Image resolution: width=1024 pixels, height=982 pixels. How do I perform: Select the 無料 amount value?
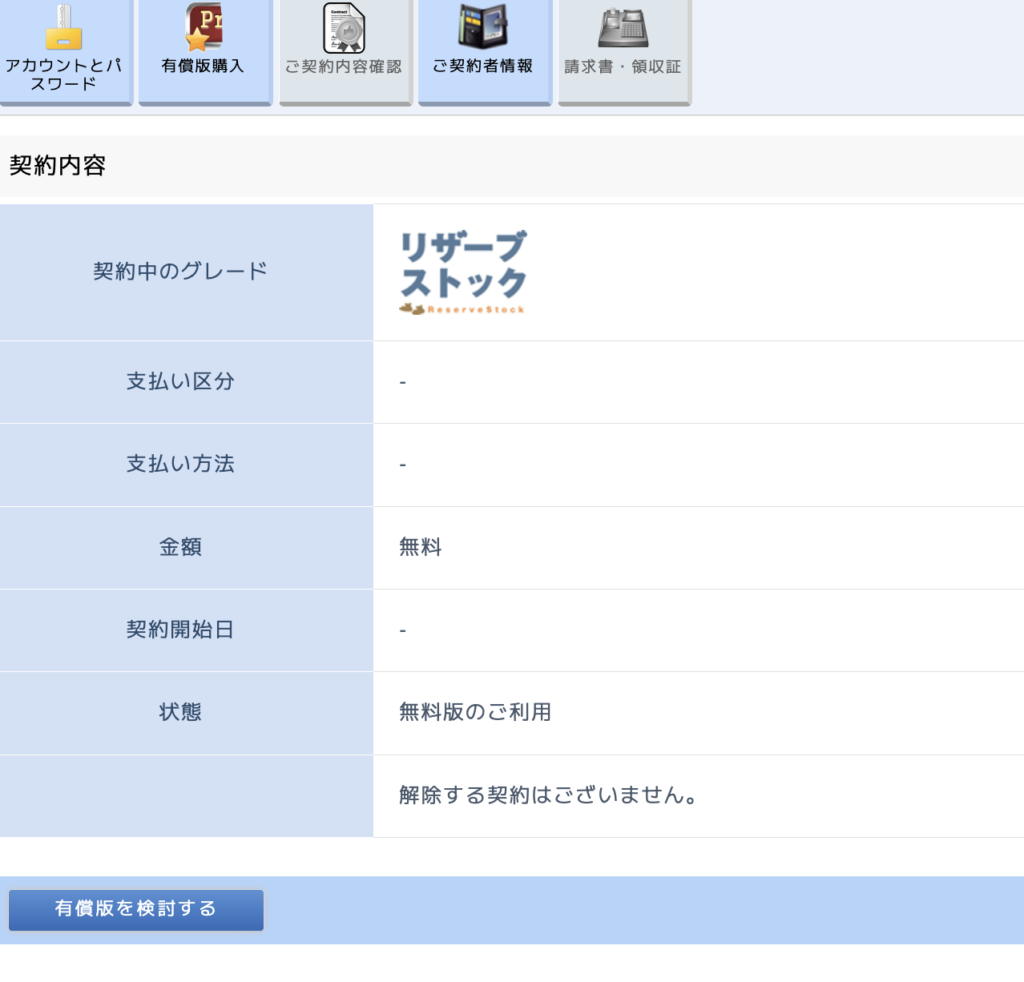click(421, 547)
